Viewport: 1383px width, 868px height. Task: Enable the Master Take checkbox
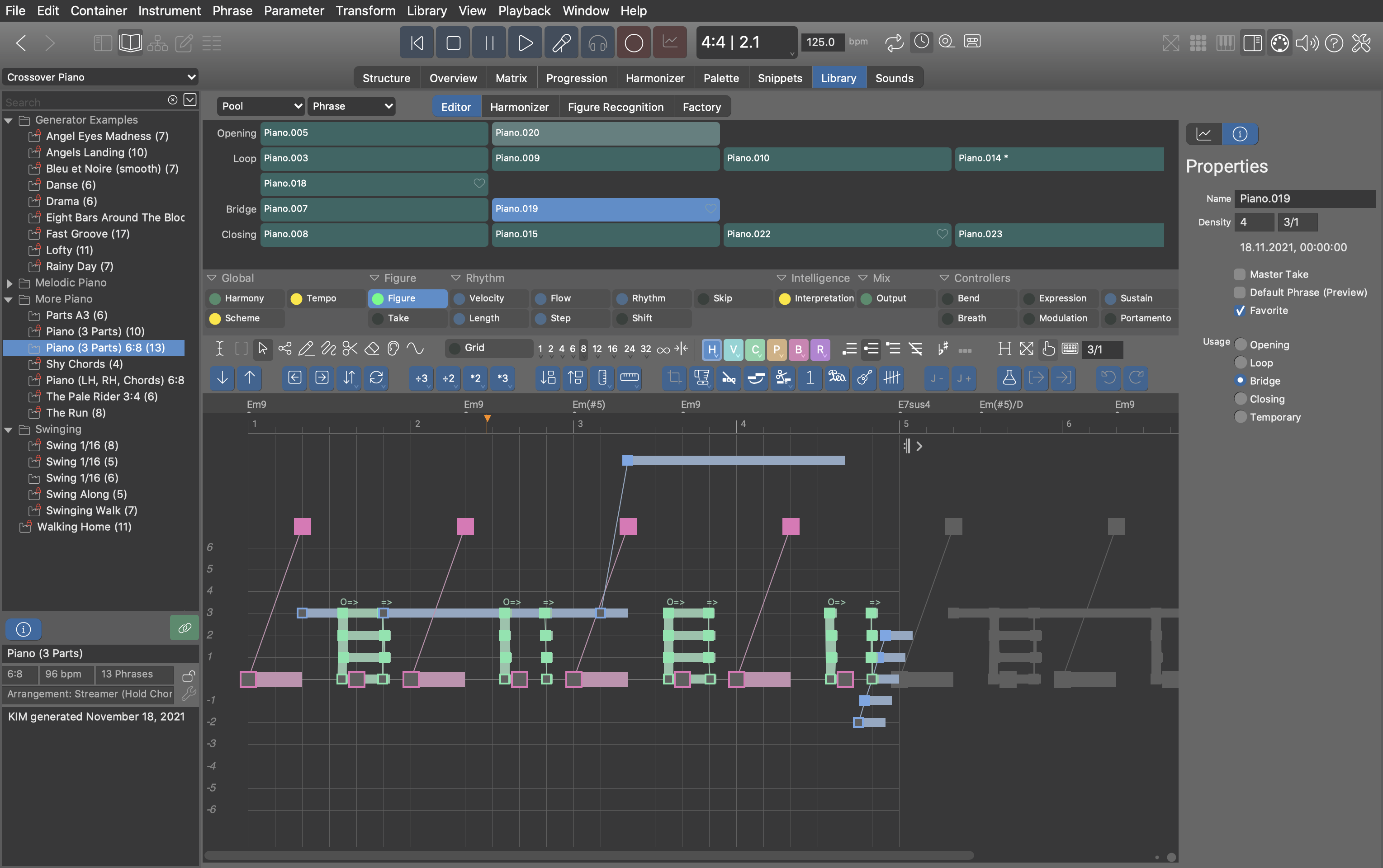[1240, 274]
